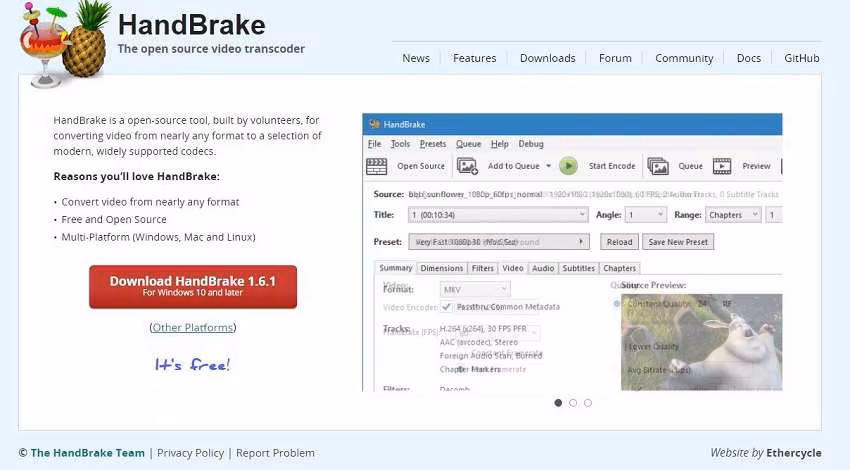Open the Angle dropdown
The width and height of the screenshot is (850, 470).
pos(645,215)
